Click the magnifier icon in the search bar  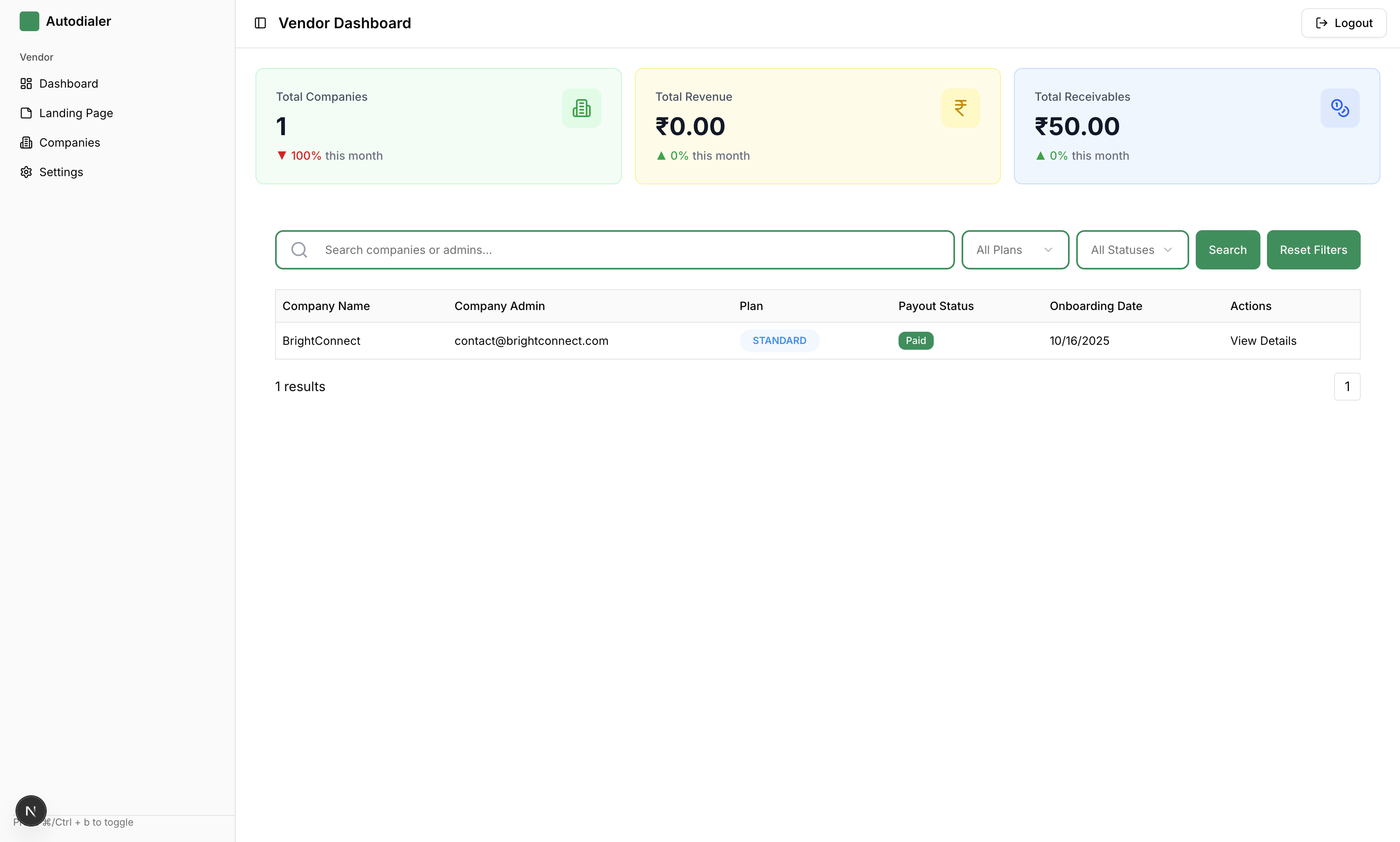(x=299, y=250)
